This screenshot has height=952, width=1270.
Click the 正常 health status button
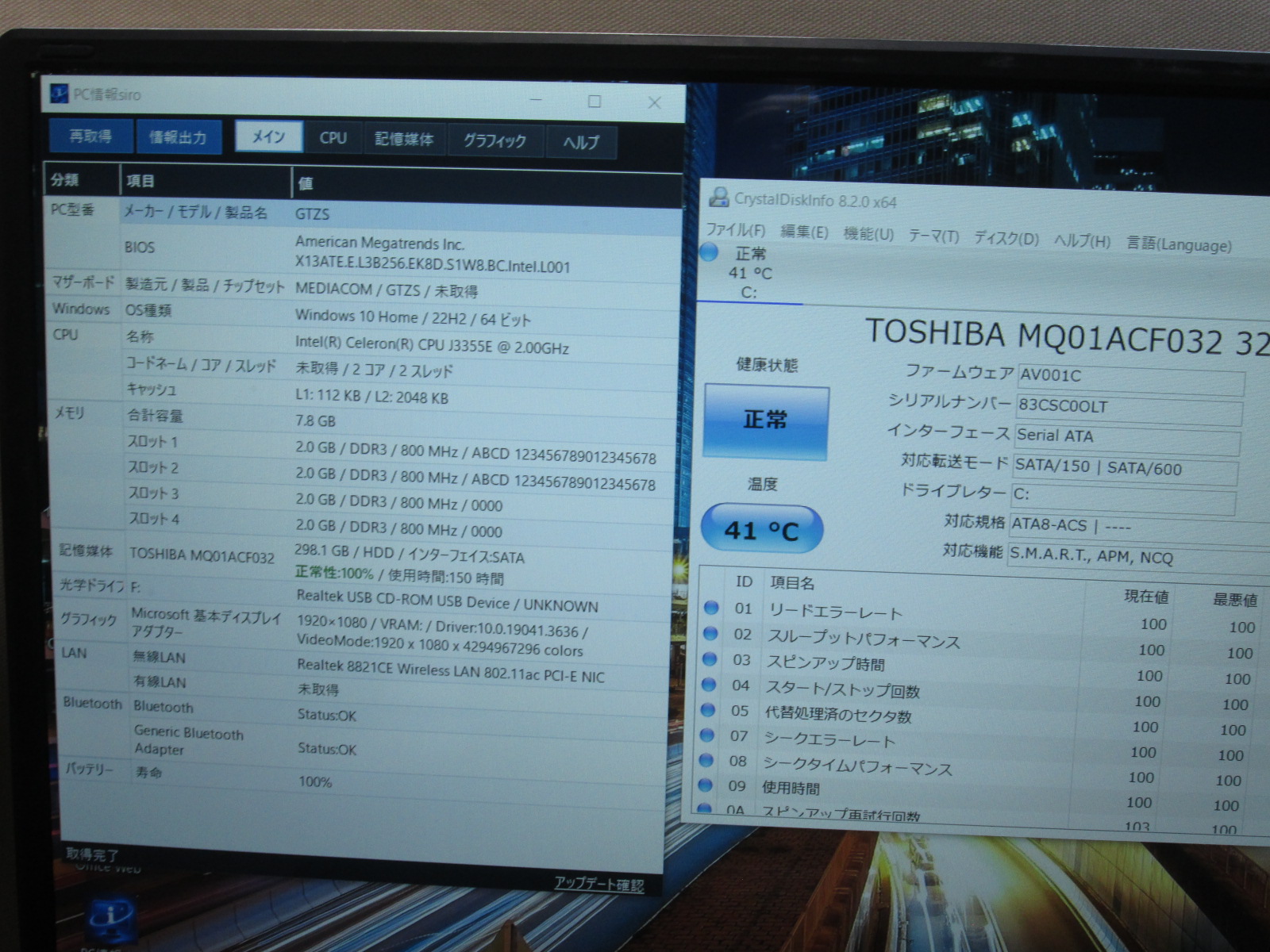(765, 420)
